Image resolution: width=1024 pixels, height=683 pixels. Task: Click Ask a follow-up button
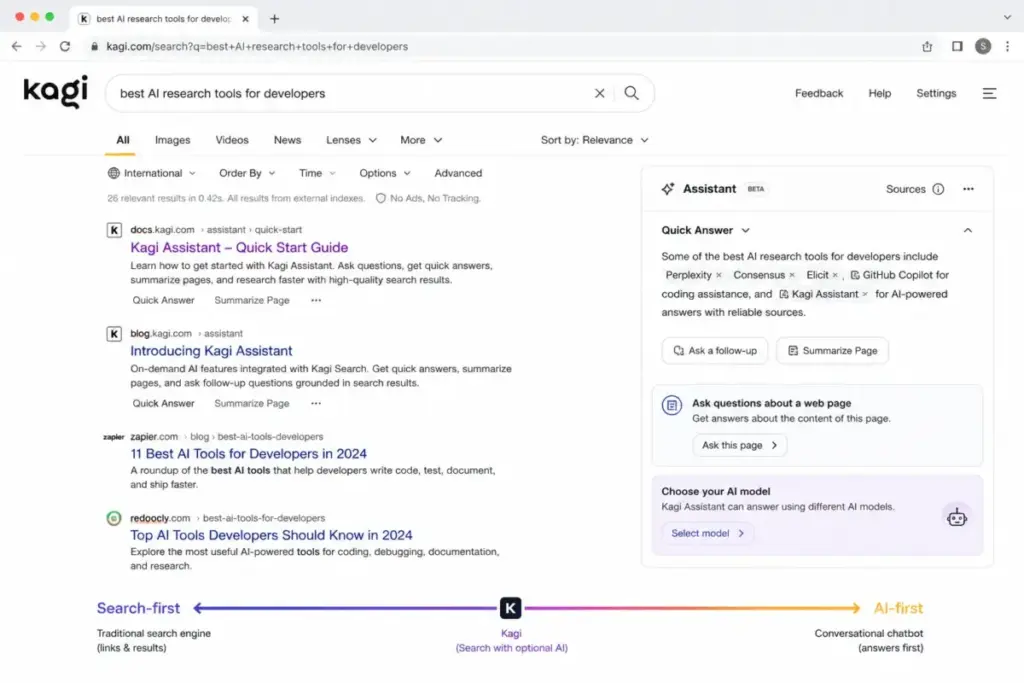714,351
